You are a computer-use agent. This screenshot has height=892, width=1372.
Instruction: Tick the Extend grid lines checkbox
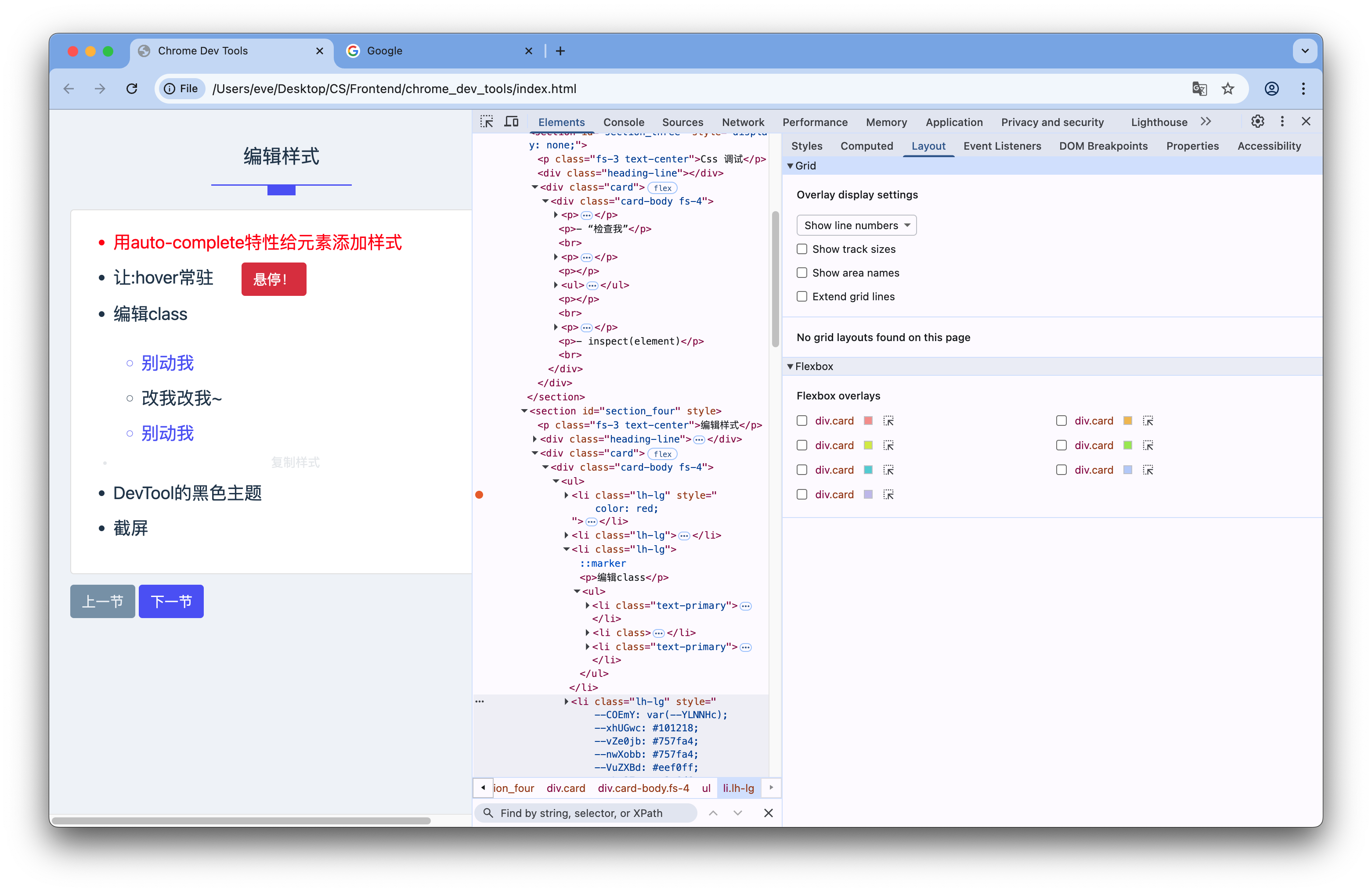(x=802, y=296)
